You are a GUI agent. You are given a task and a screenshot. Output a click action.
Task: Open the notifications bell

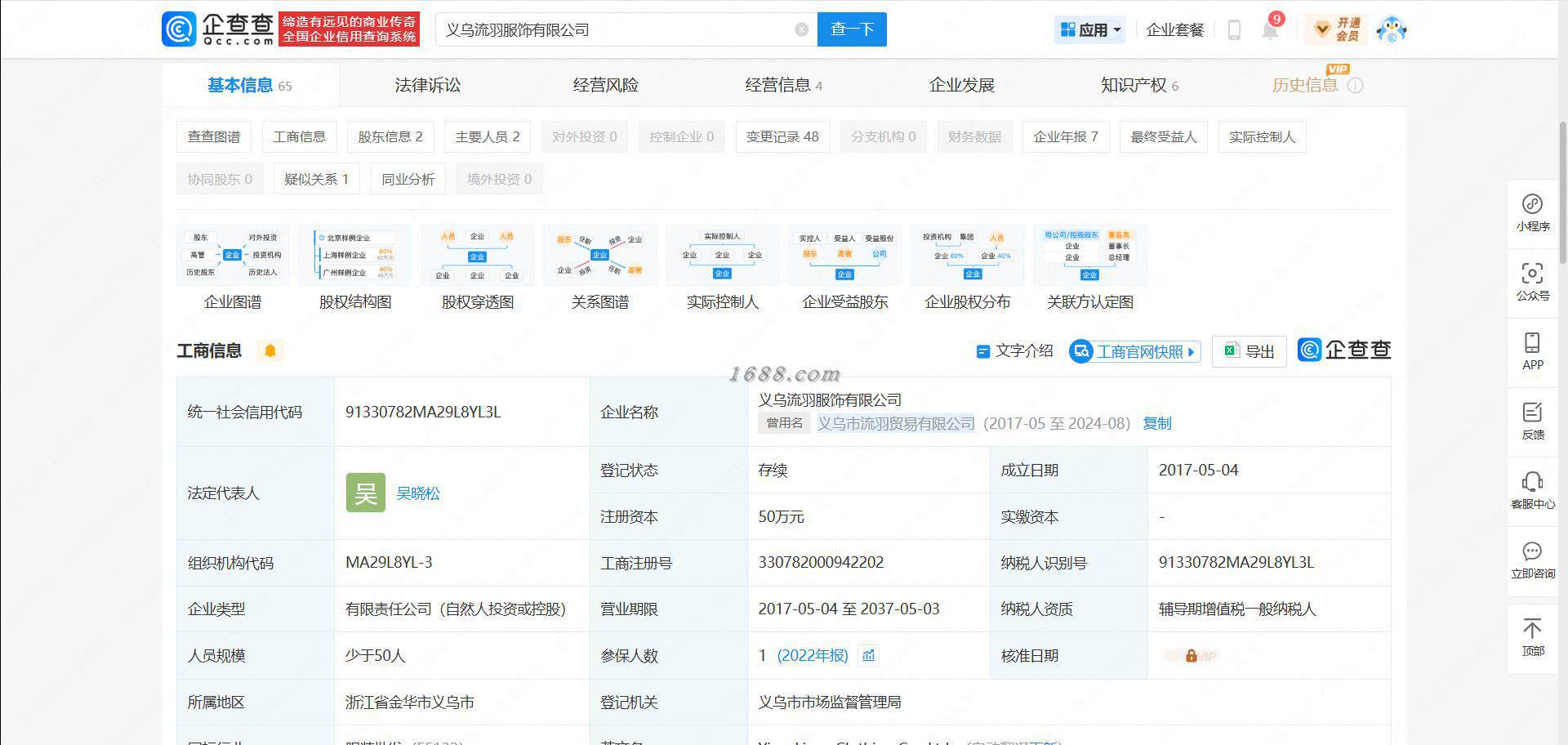pos(1270,30)
